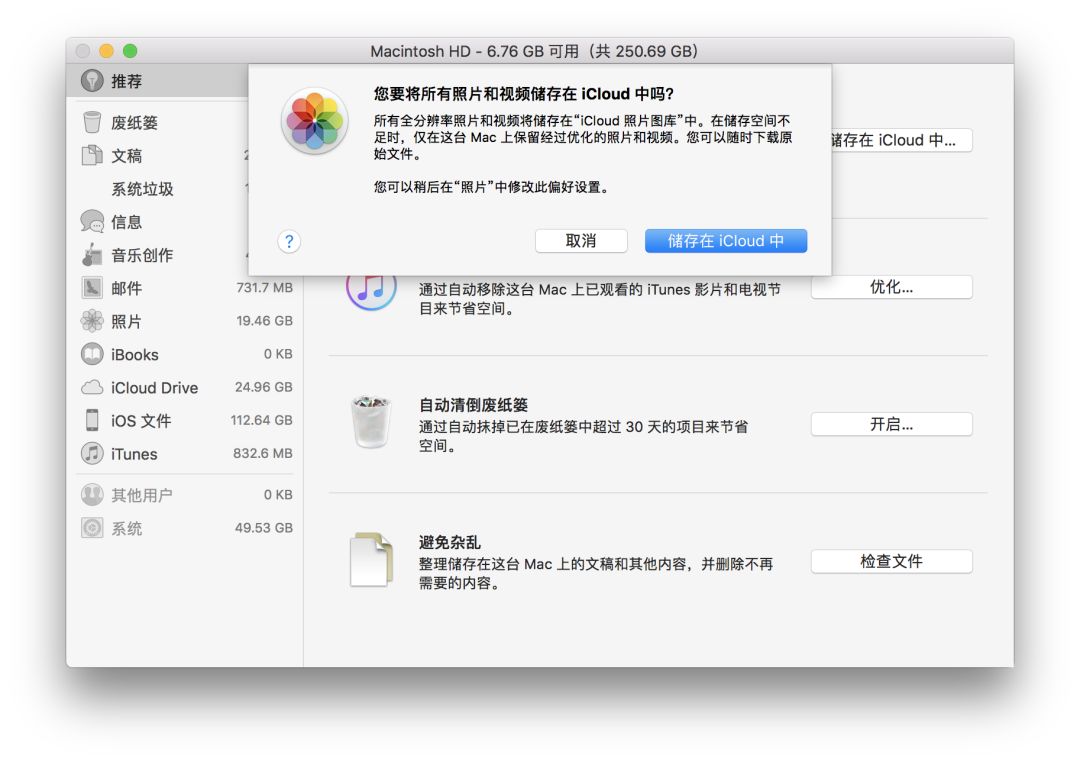Click the blank document icon for 避免杂乱
The height and width of the screenshot is (762, 1080).
pos(371,559)
